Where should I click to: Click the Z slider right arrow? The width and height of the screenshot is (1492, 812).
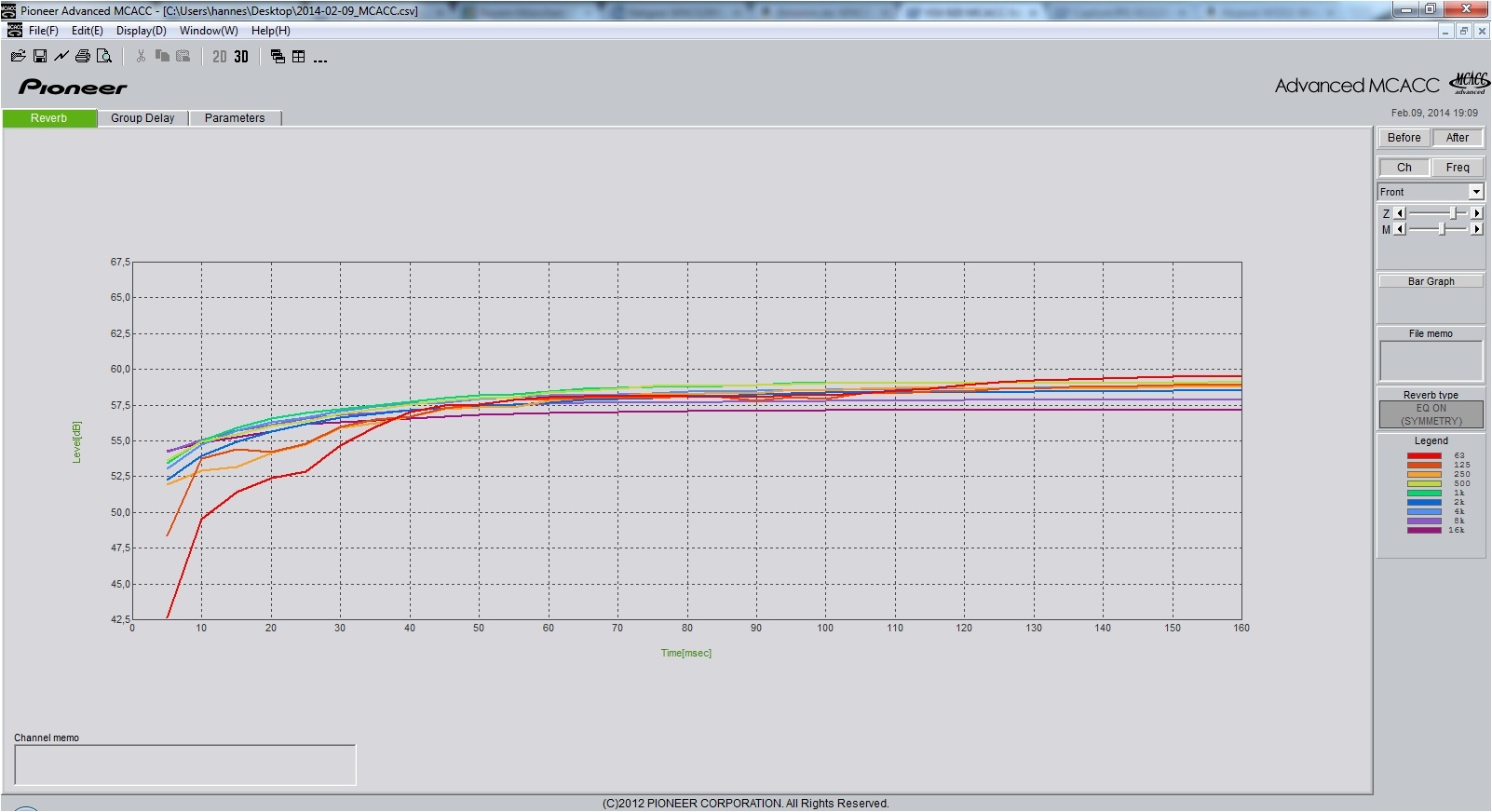pyautogui.click(x=1476, y=213)
